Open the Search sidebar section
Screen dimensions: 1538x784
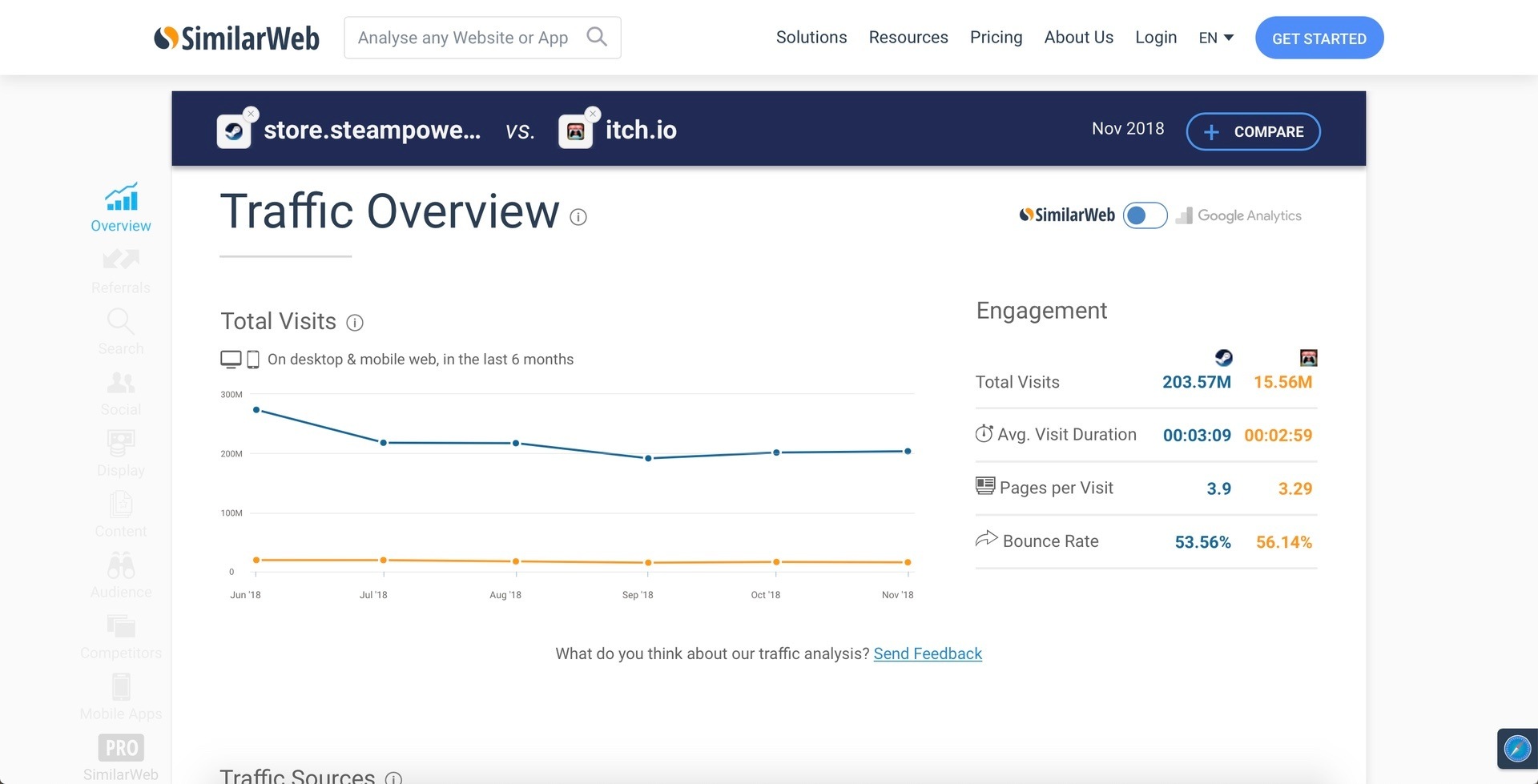pyautogui.click(x=121, y=332)
